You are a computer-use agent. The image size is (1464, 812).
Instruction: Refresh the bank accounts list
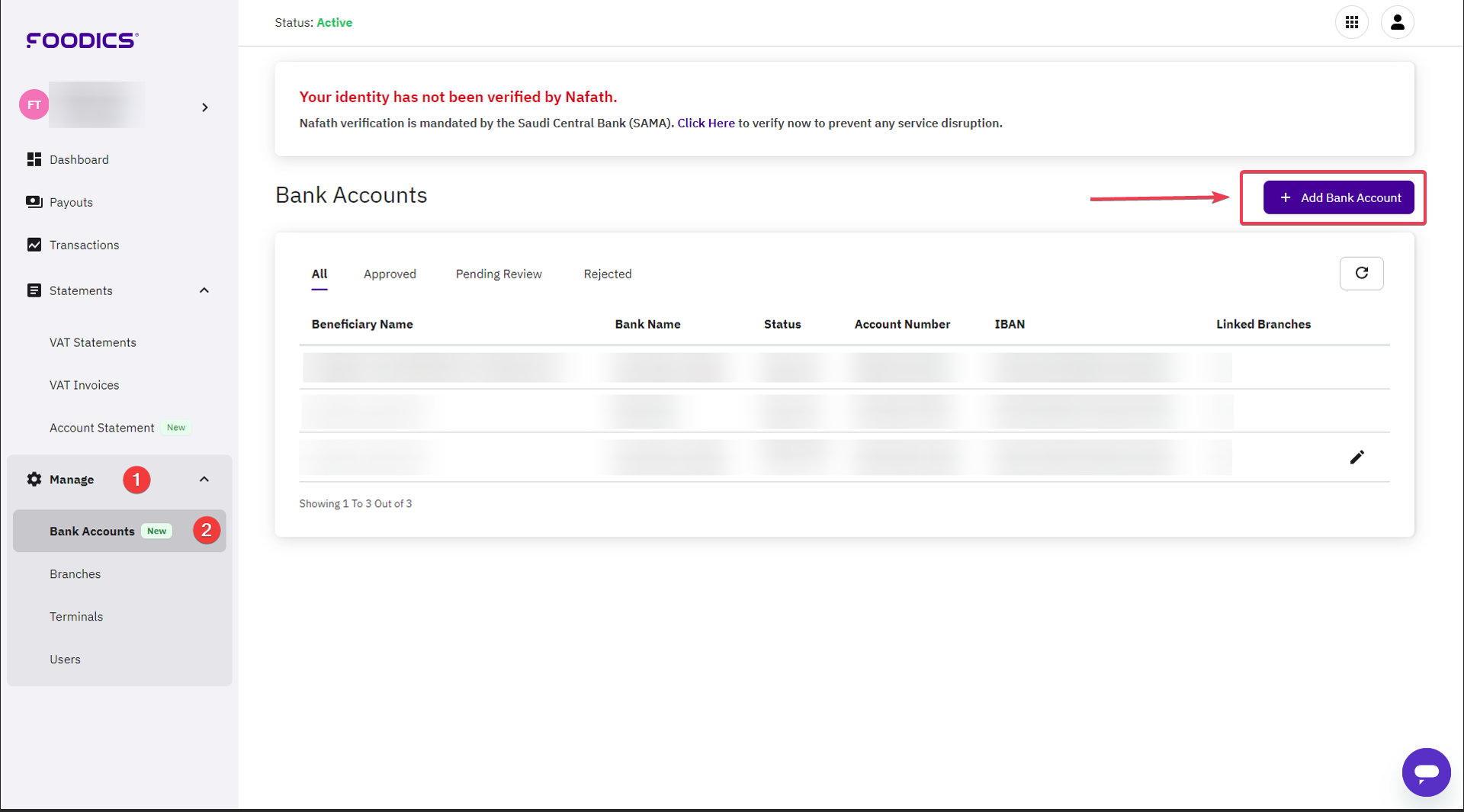coord(1362,273)
